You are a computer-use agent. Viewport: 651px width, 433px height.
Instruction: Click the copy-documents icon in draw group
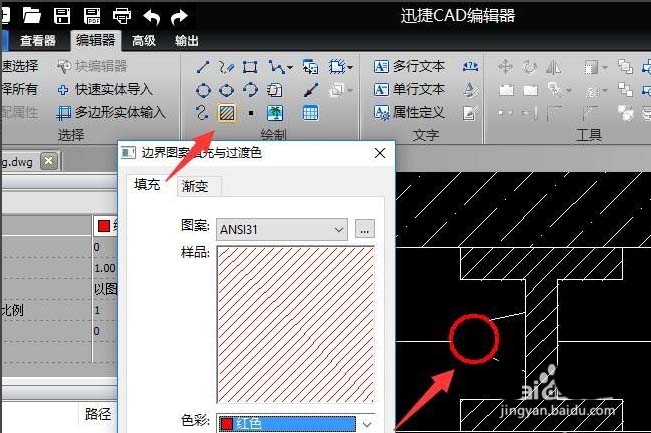pos(274,90)
